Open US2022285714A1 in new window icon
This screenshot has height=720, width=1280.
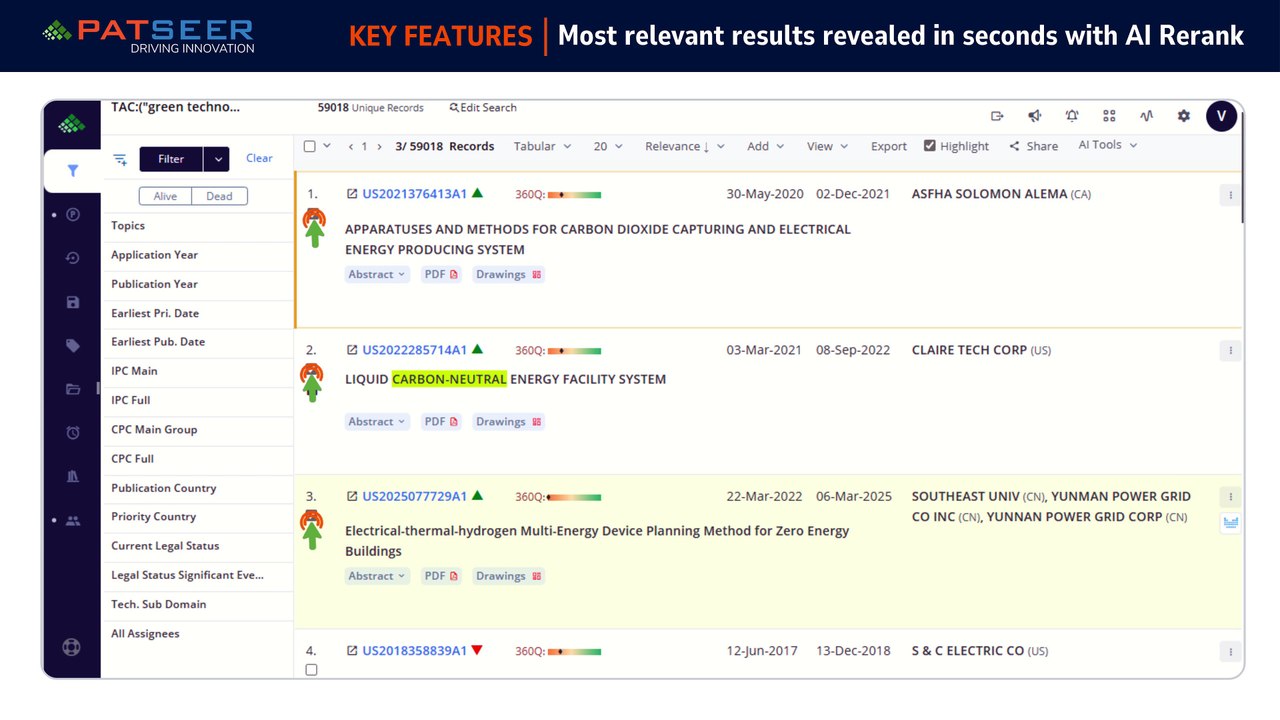pos(352,350)
